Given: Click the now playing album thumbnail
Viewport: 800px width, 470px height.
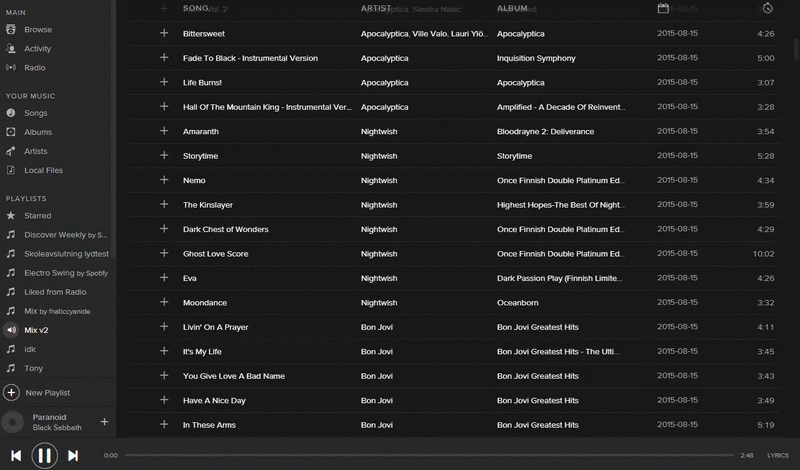Looking at the screenshot, I should (x=13, y=422).
